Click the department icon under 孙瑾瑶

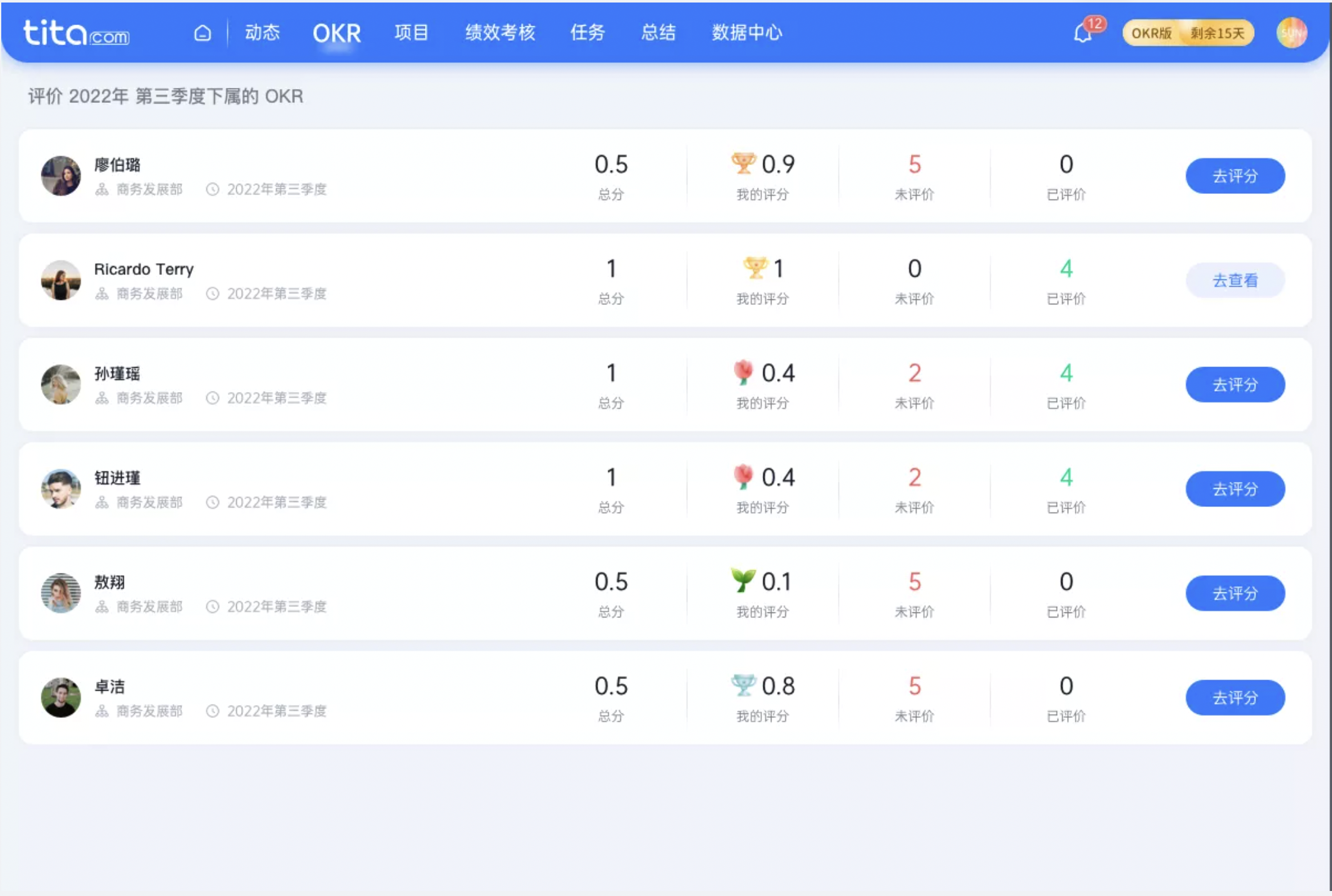tap(102, 397)
